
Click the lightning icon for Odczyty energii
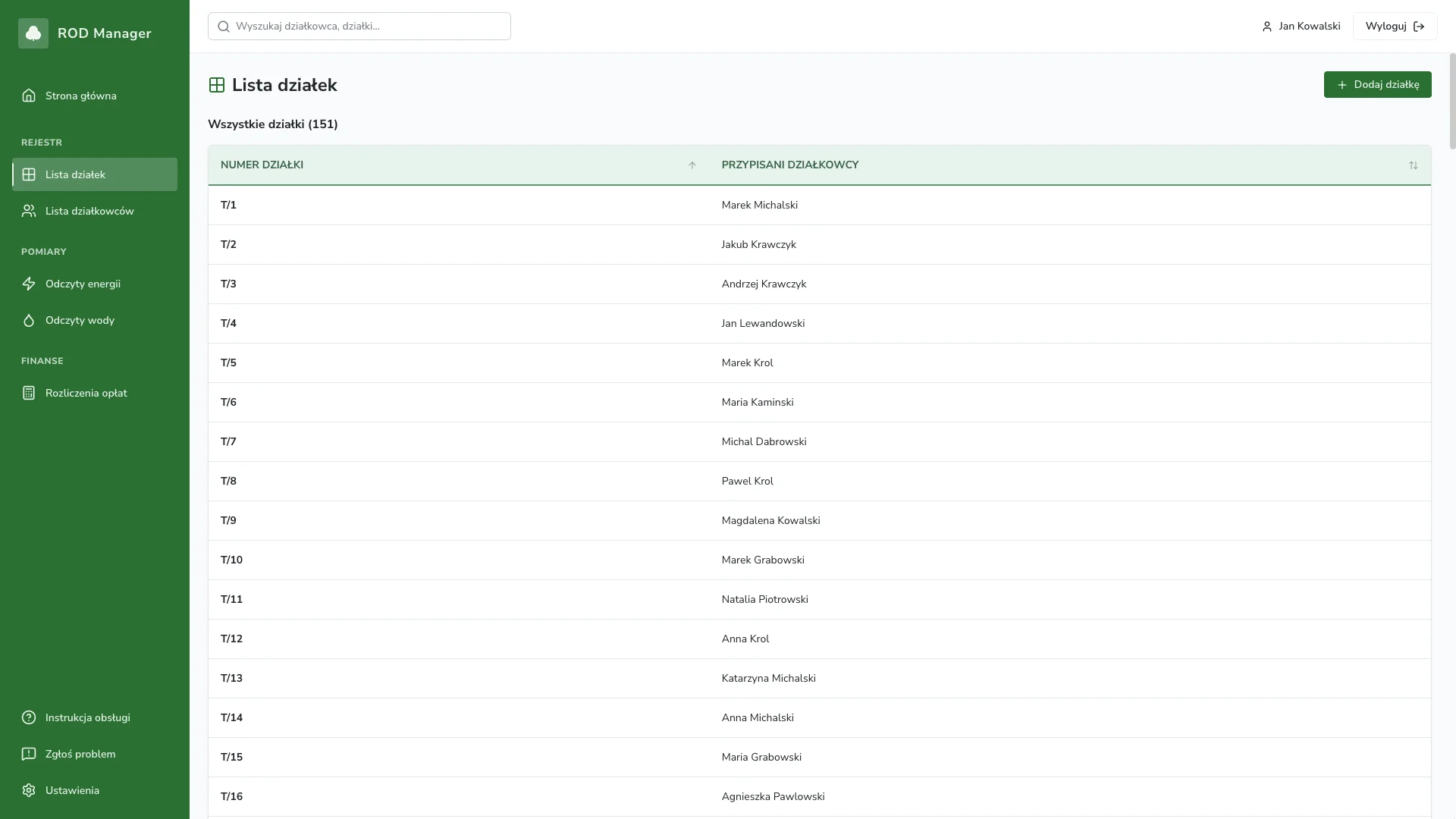coord(29,284)
